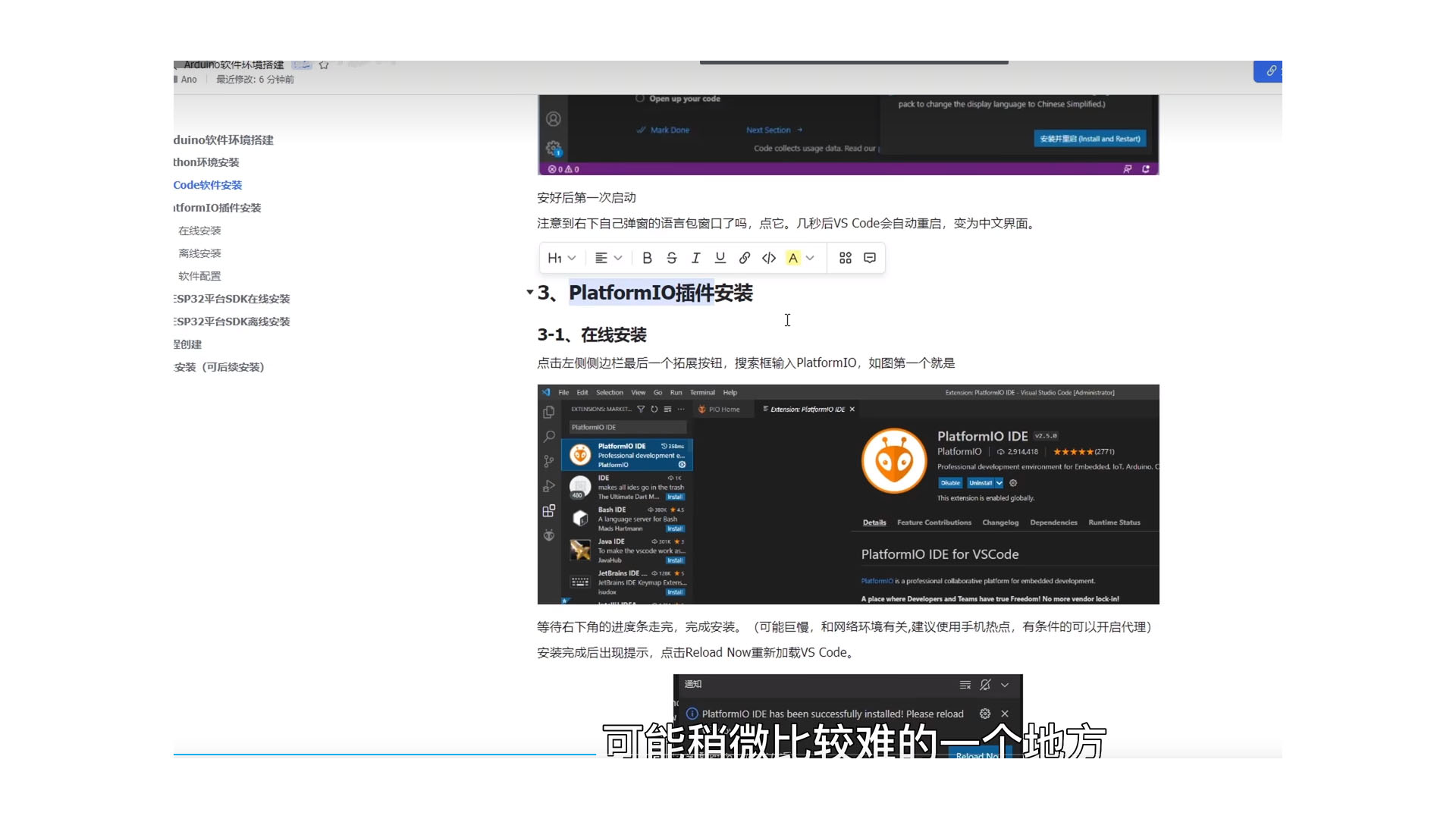Switch to the Dependencies tab
The height and width of the screenshot is (819, 1456).
coord(1053,522)
